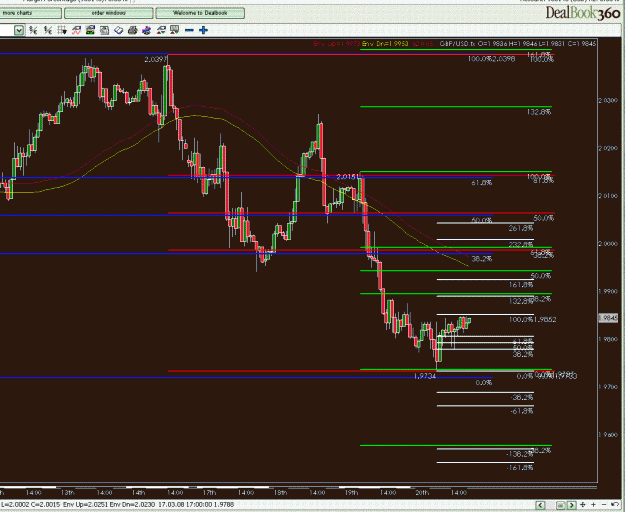Click the Env Dn=1.9953 header value
The image size is (625, 512).
[385, 43]
